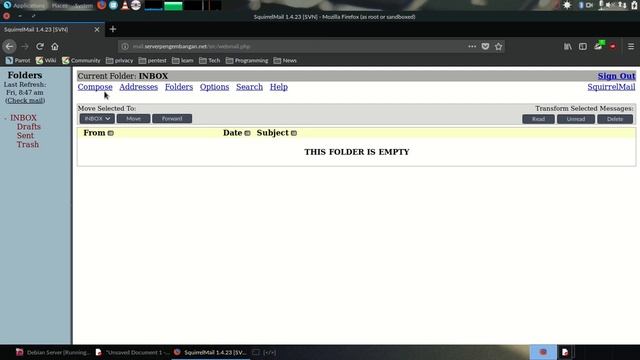Open the Drafts folder
Screen dimensions: 640x360
(x=29, y=127)
